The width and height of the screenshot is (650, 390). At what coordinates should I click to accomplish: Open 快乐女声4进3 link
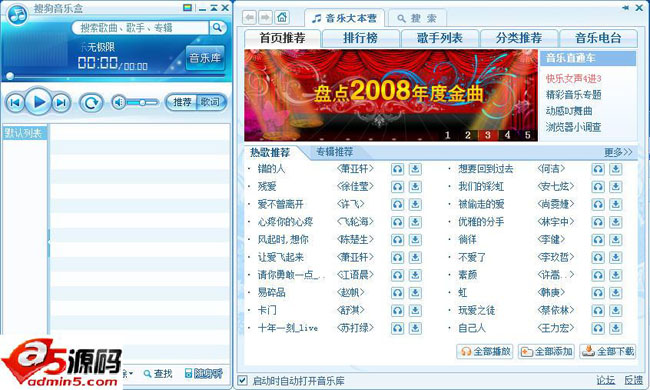click(573, 79)
